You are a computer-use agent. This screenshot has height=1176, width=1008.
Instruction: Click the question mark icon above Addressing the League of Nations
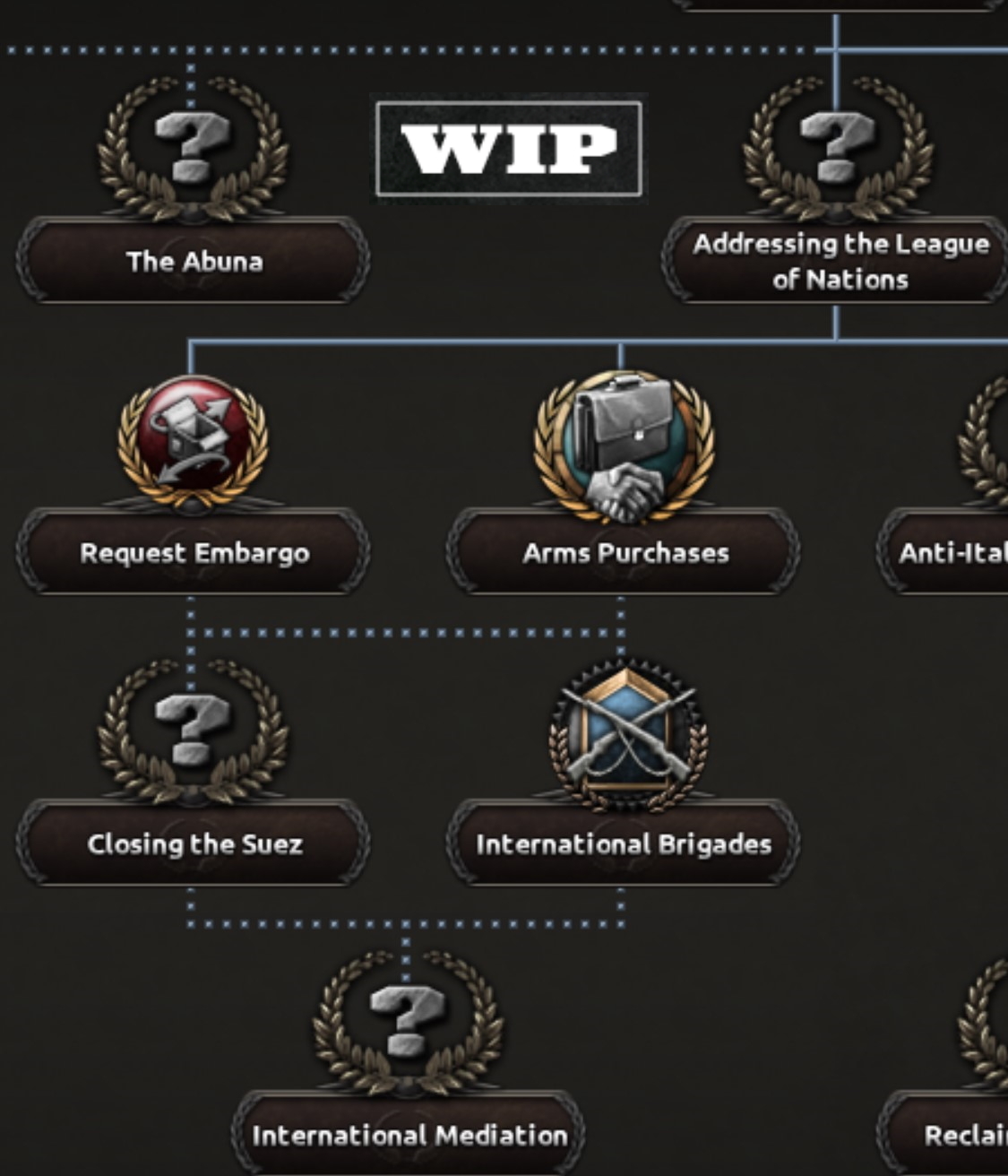838,148
